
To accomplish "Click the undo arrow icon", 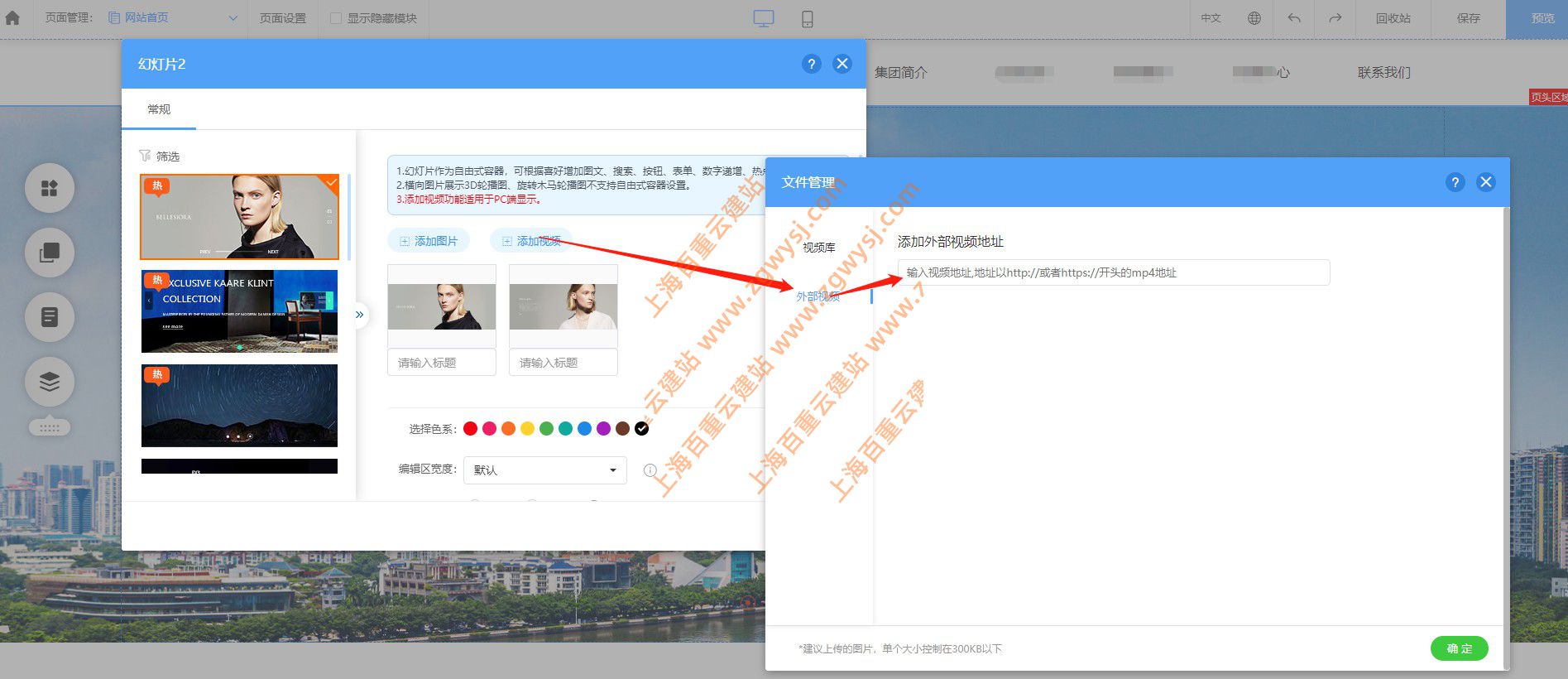I will coord(1294,18).
